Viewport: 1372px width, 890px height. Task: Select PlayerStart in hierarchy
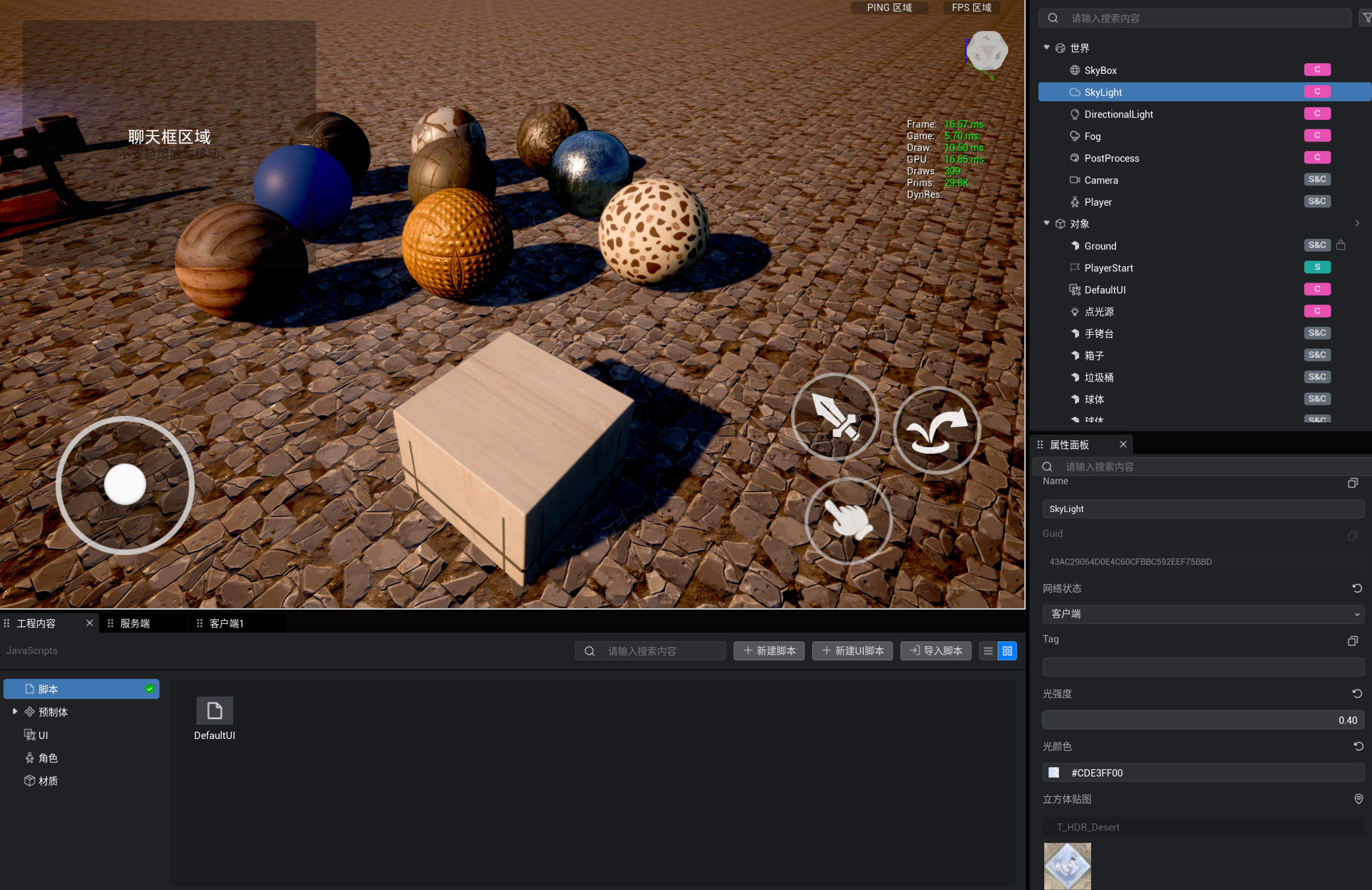[1109, 268]
